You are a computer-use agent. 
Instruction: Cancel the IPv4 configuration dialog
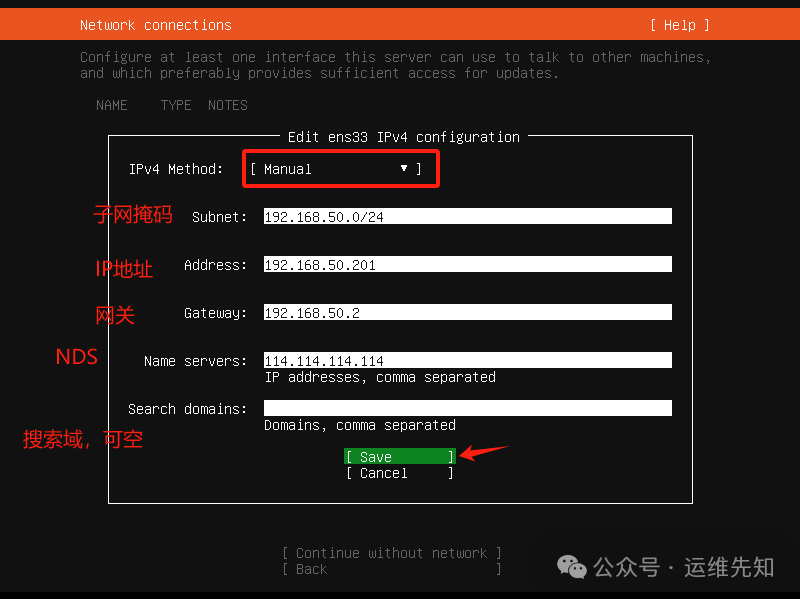coord(399,473)
